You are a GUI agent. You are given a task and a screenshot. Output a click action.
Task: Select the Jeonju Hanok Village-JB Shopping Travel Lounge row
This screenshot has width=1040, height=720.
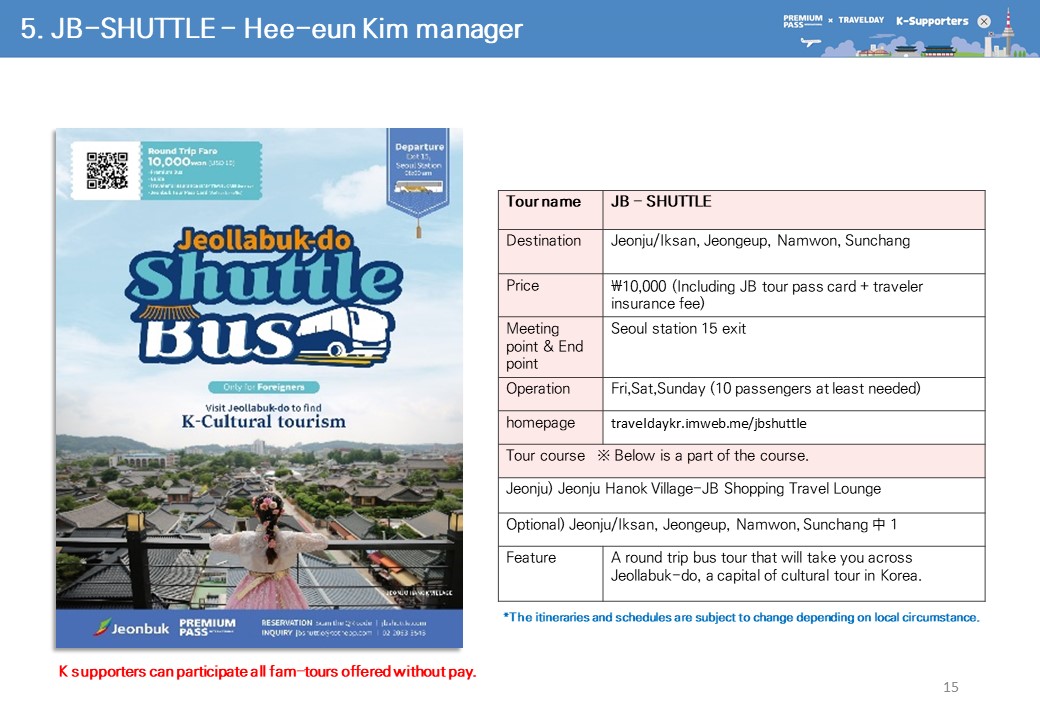point(742,495)
